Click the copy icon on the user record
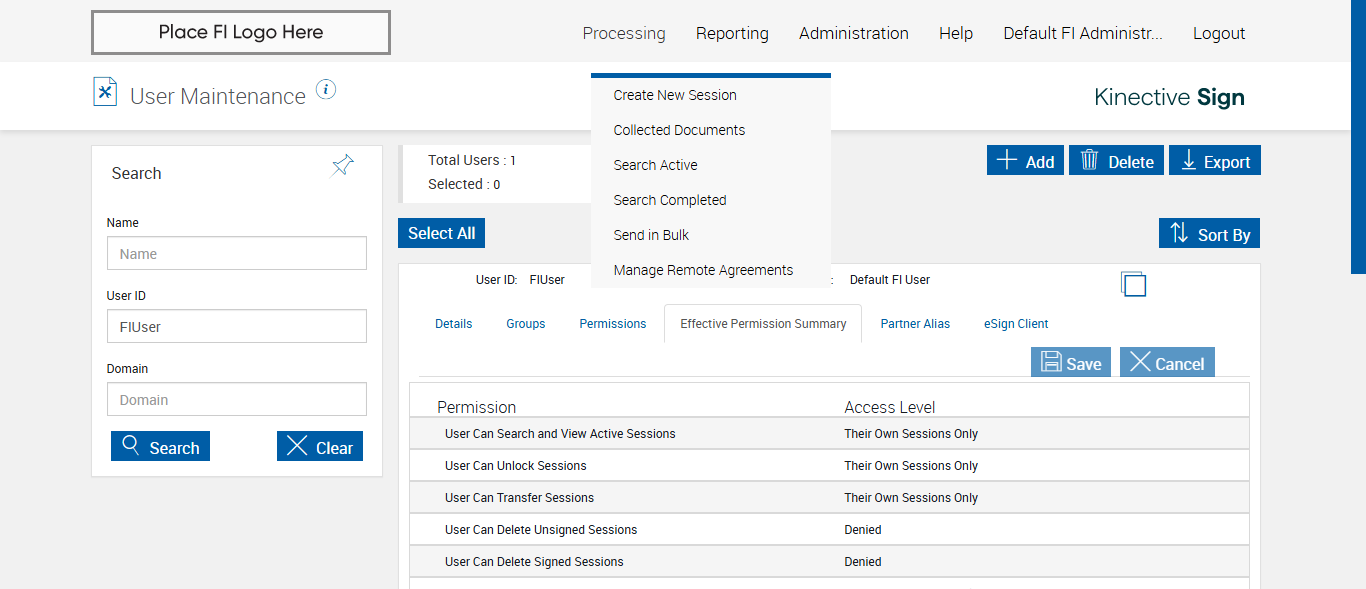 coord(1133,284)
